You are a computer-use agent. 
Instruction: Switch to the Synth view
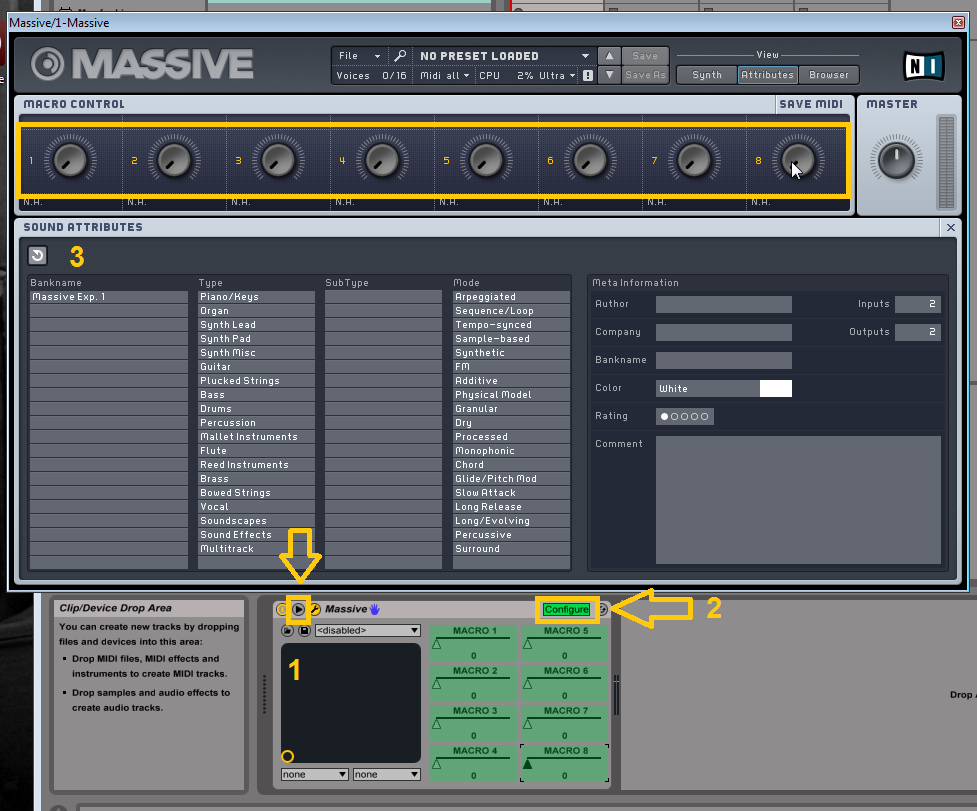point(707,75)
